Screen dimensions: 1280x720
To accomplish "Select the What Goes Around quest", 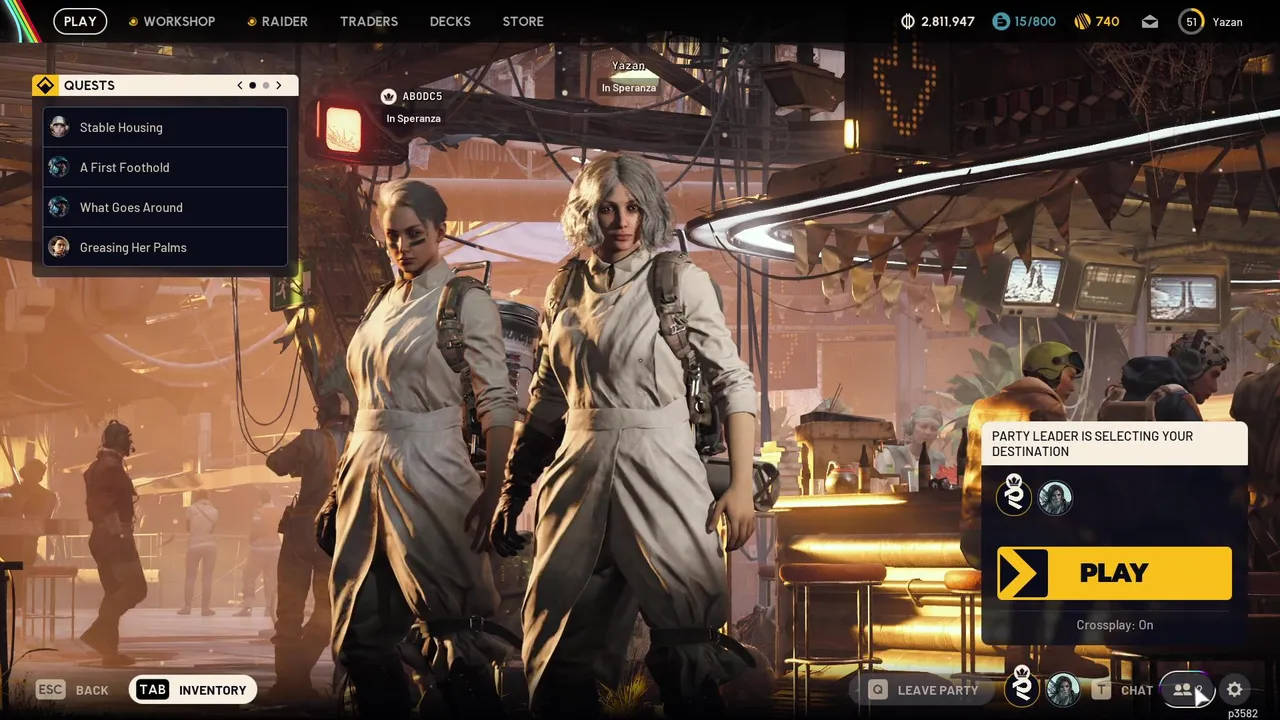I will (166, 207).
